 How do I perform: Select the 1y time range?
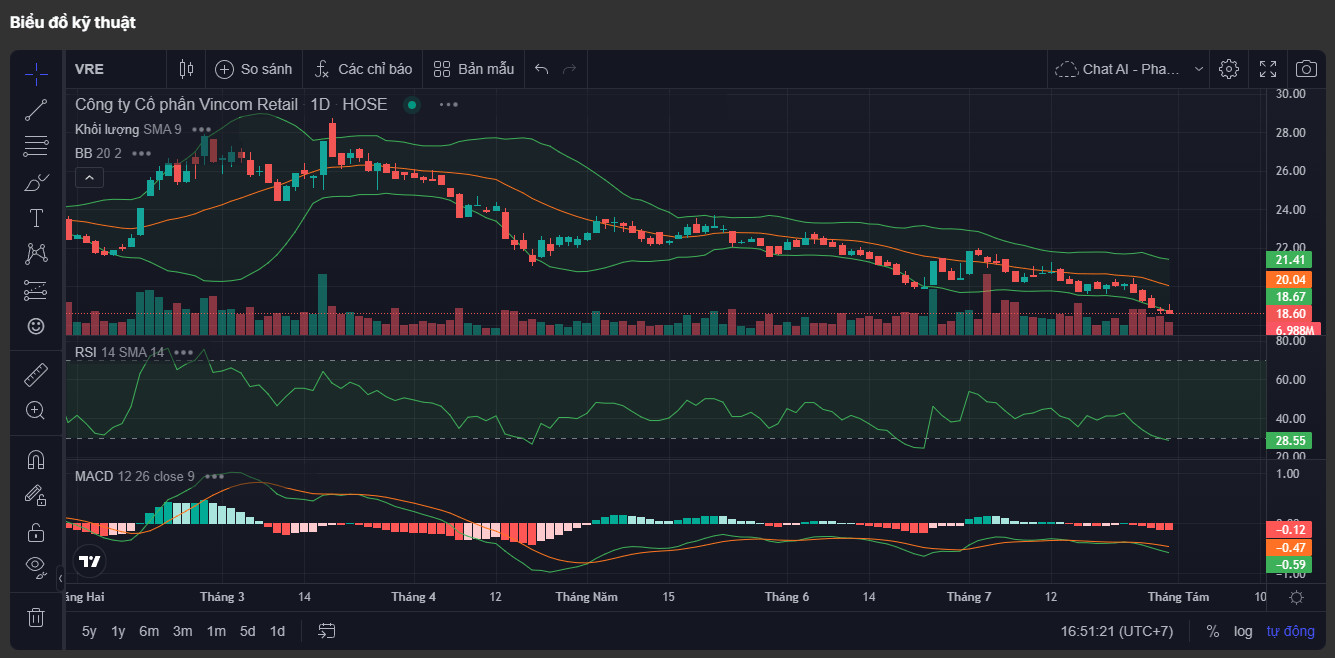118,631
